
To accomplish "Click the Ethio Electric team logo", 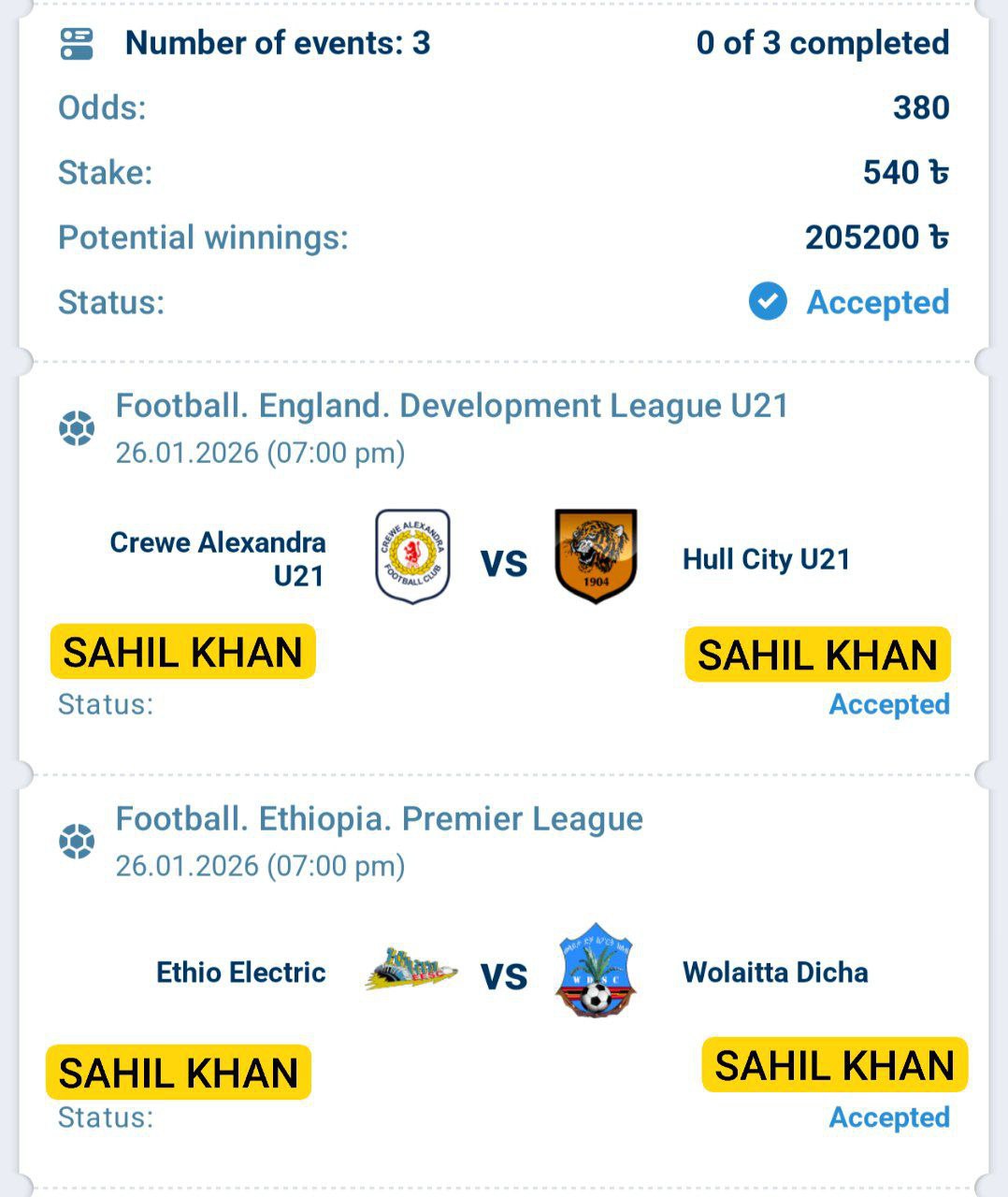I will click(x=411, y=971).
